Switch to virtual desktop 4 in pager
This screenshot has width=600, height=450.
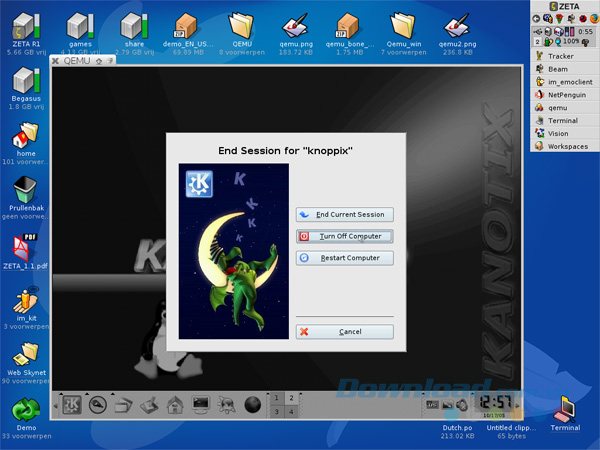pos(291,411)
